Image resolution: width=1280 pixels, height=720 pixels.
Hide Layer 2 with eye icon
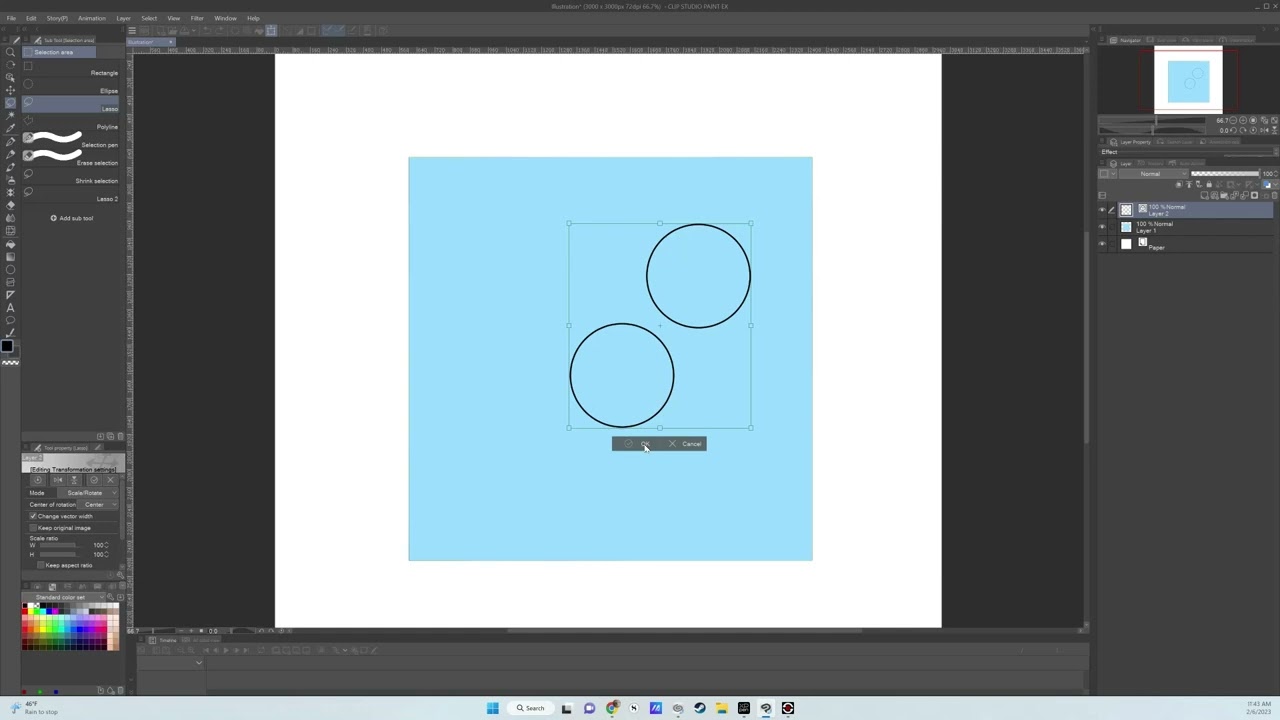(1102, 210)
